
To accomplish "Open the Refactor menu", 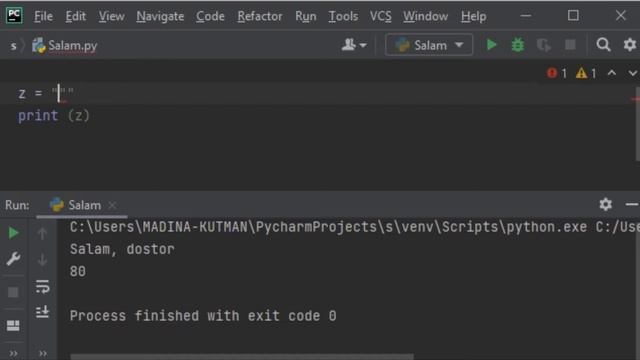I will coord(260,16).
